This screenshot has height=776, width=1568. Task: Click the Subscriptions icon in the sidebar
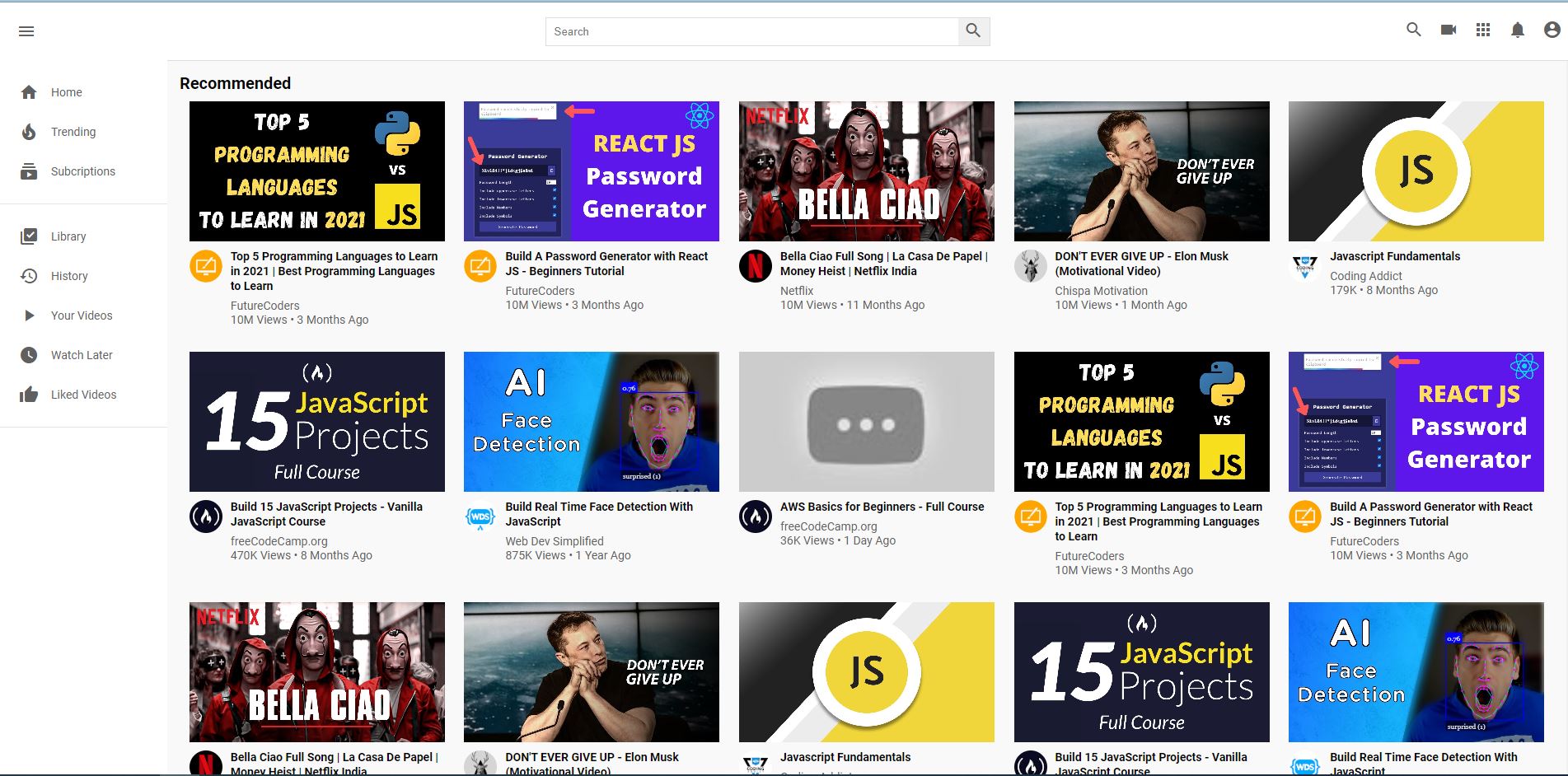(x=29, y=171)
